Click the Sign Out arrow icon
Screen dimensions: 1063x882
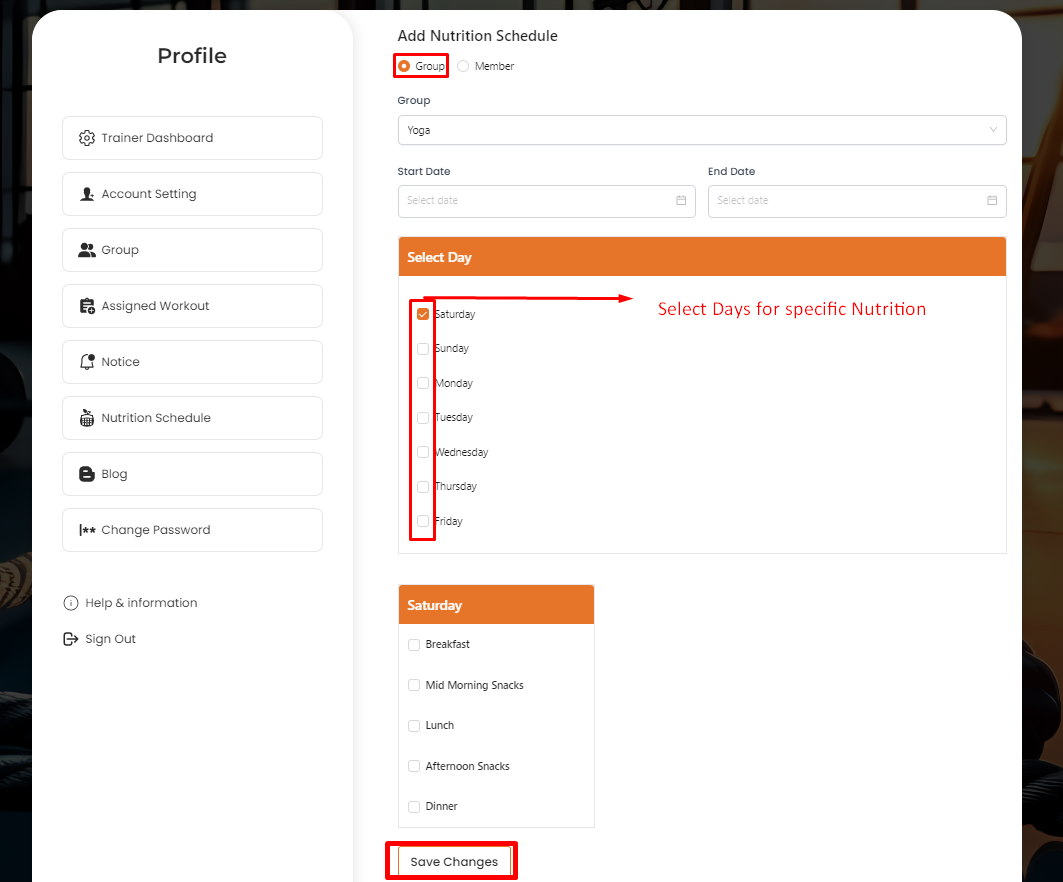[x=71, y=639]
